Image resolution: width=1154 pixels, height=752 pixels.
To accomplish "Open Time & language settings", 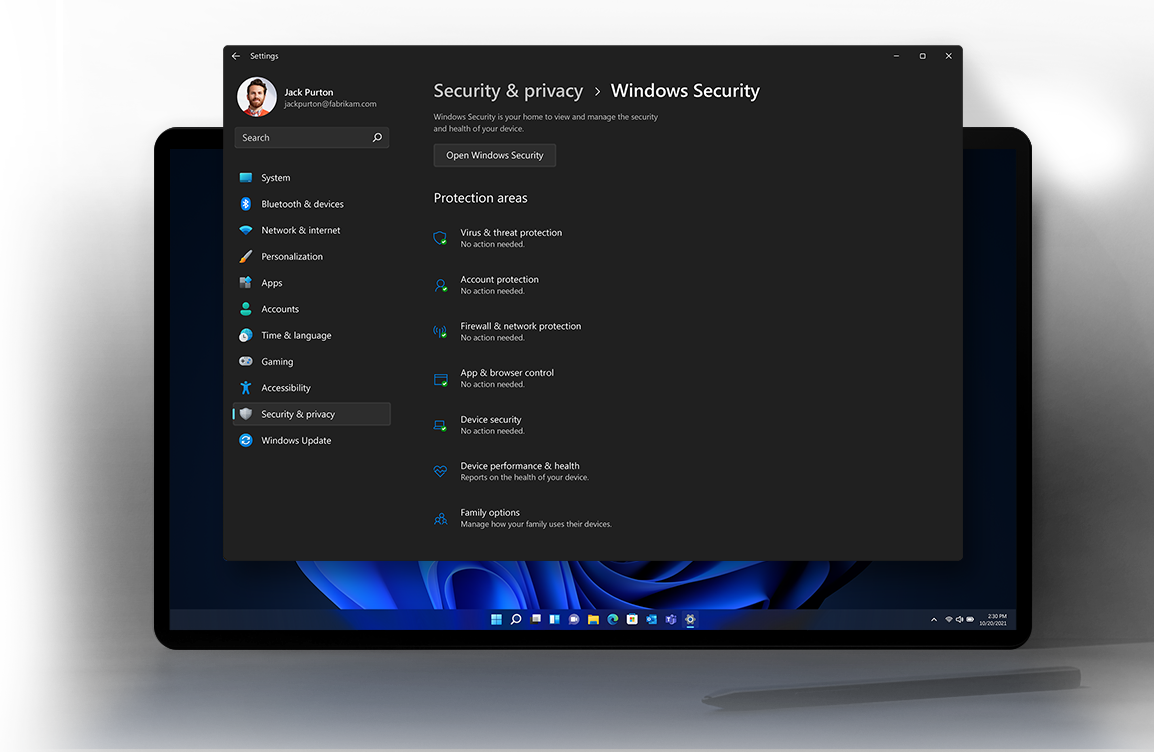I will pyautogui.click(x=311, y=335).
